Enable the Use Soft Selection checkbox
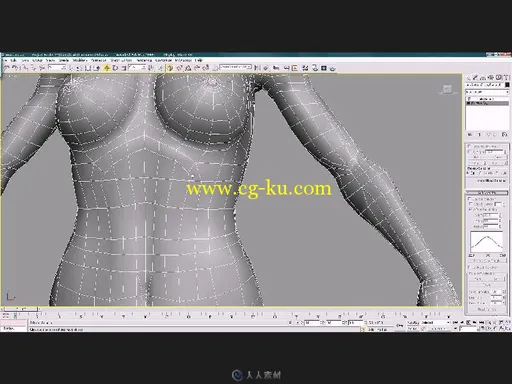 (470, 199)
